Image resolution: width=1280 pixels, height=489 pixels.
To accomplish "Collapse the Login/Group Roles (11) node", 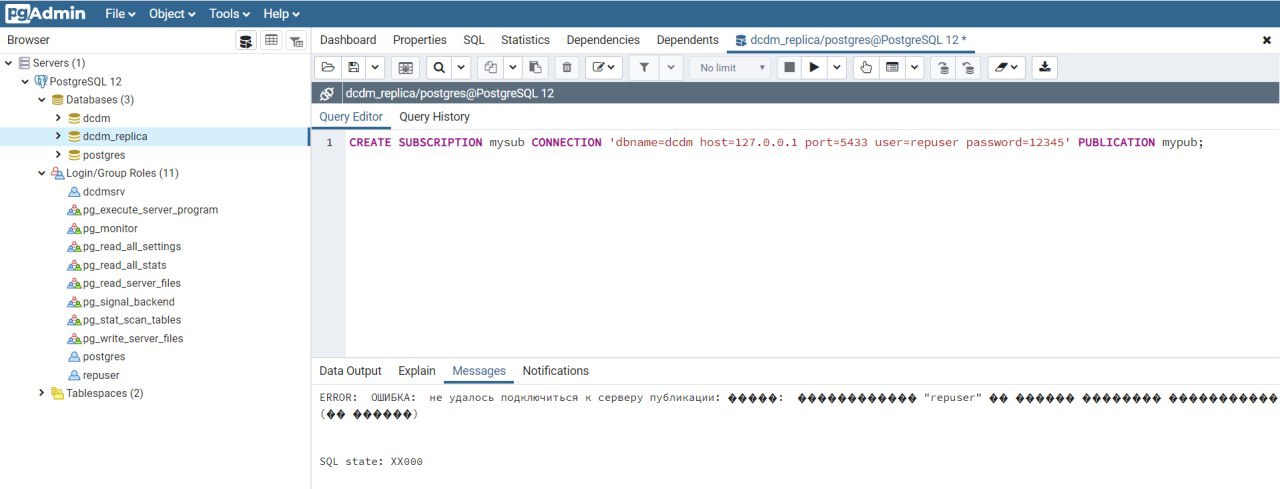I will 42,173.
